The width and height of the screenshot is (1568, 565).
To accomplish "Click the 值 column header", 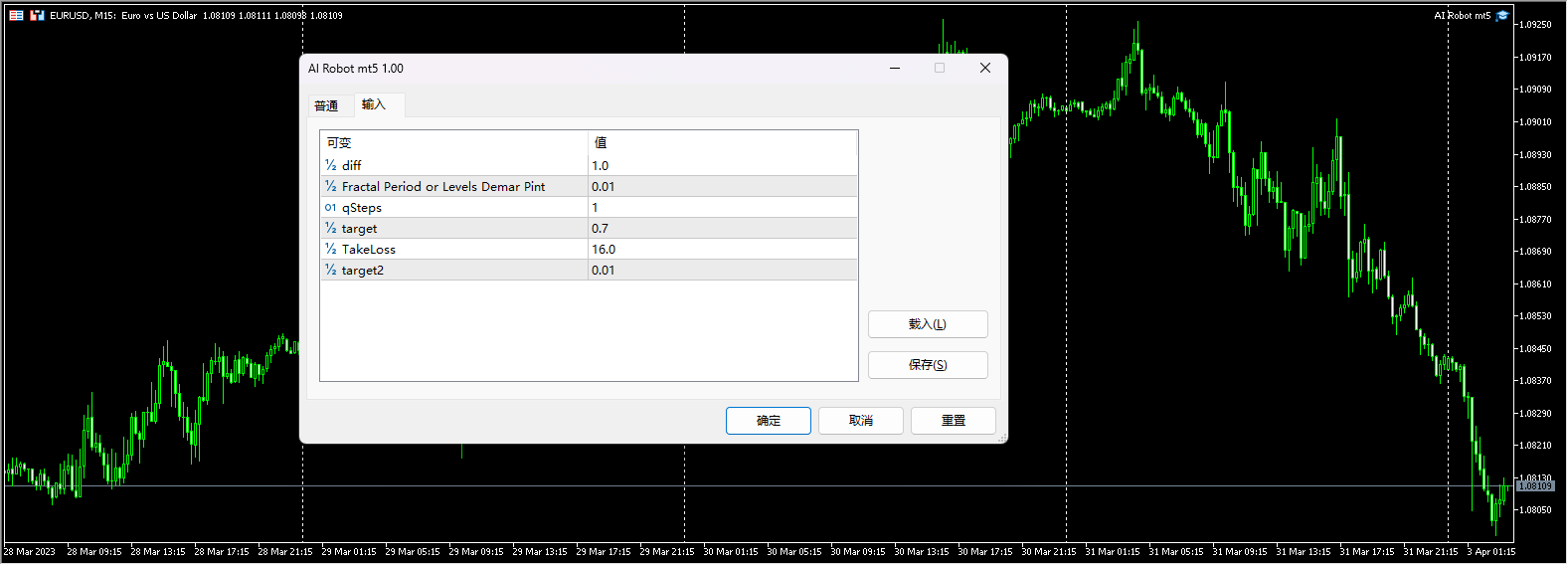I will pos(723,142).
